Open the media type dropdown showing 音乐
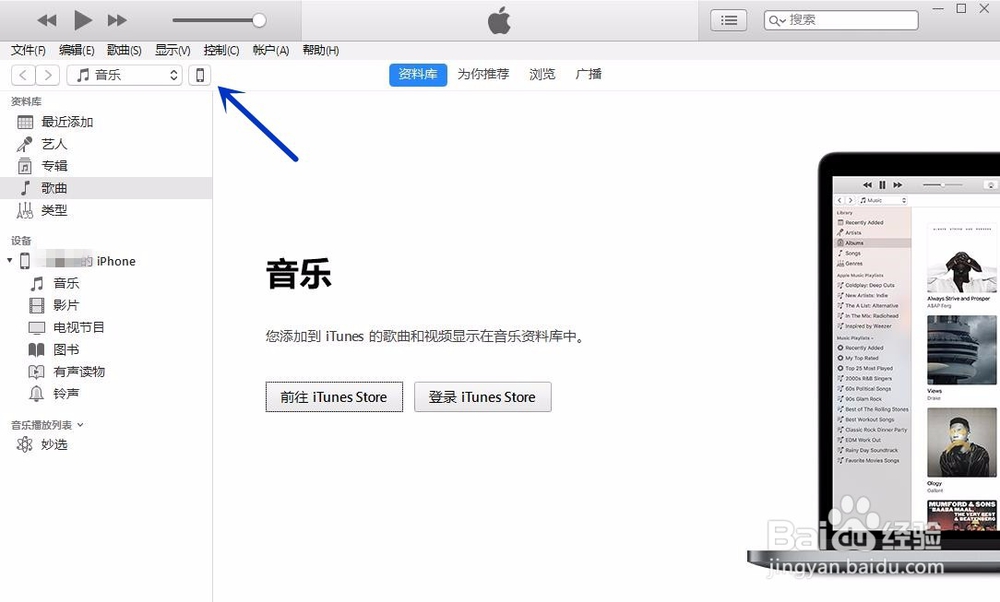The width and height of the screenshot is (1000, 602). click(124, 75)
